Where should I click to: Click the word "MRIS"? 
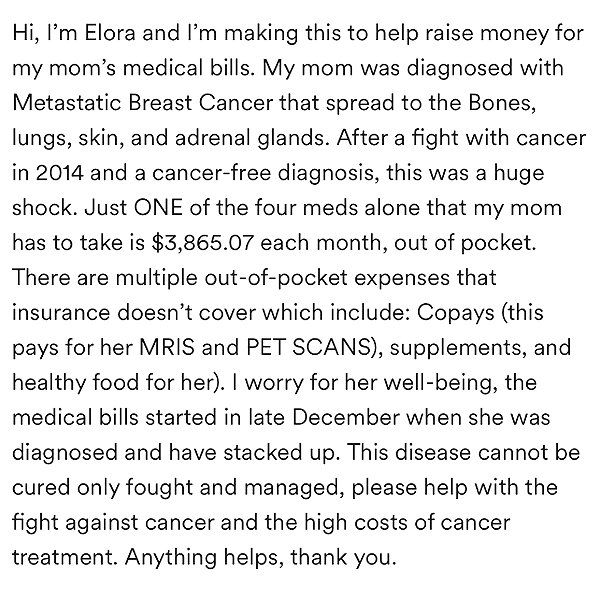tap(166, 347)
